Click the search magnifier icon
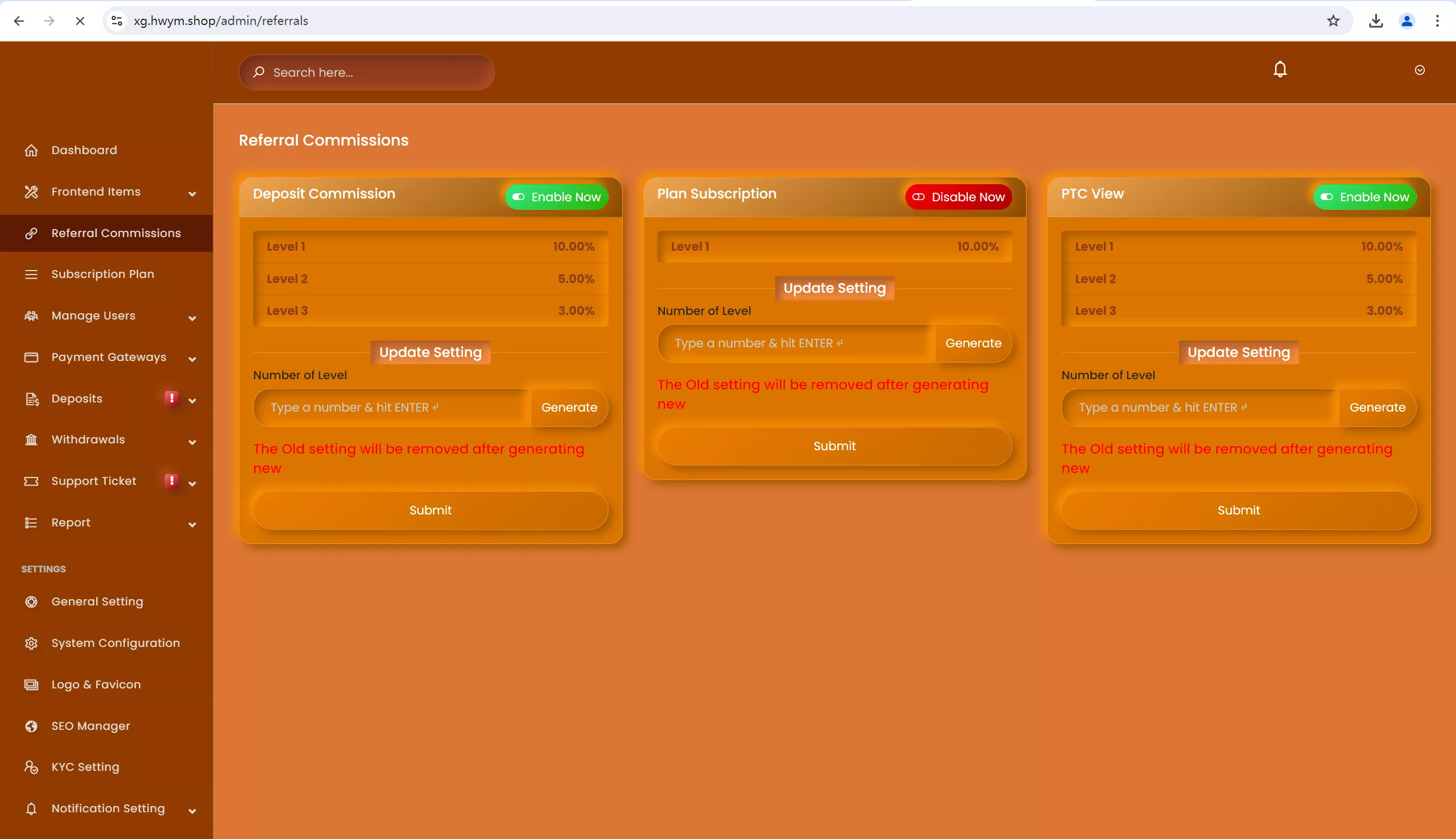This screenshot has height=839, width=1456. point(259,72)
